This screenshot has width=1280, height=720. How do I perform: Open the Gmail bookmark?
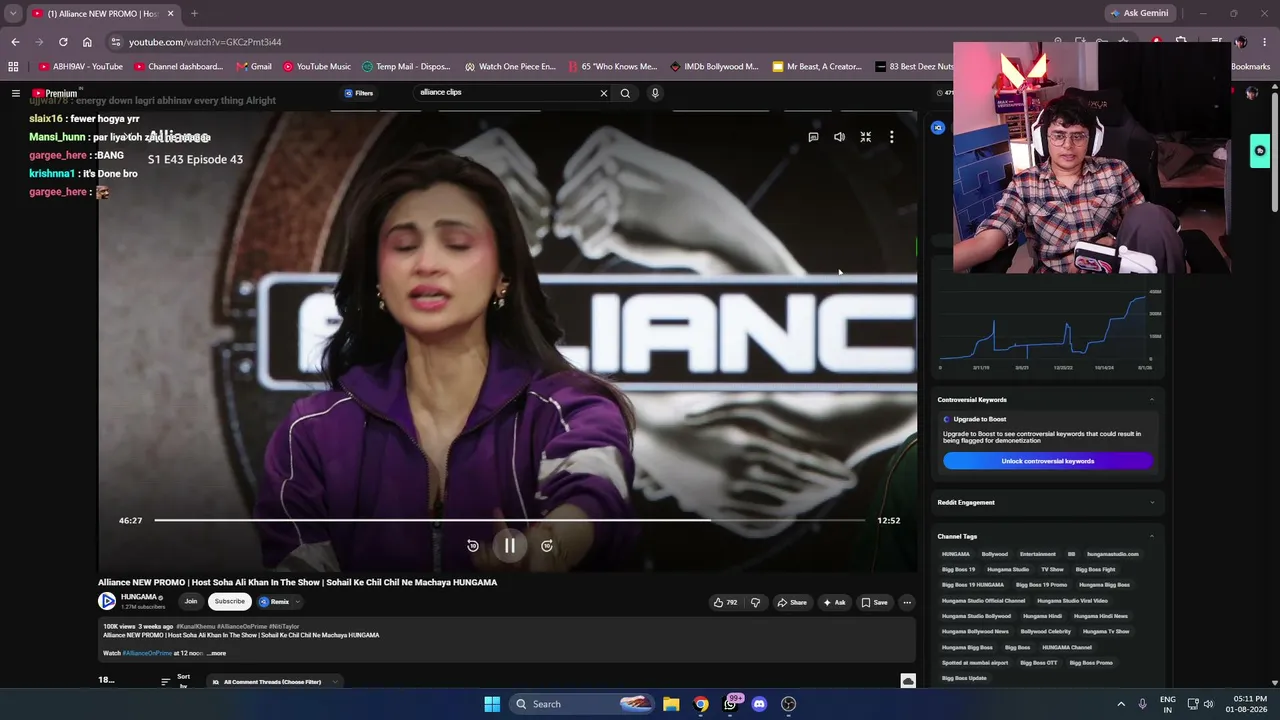point(254,67)
